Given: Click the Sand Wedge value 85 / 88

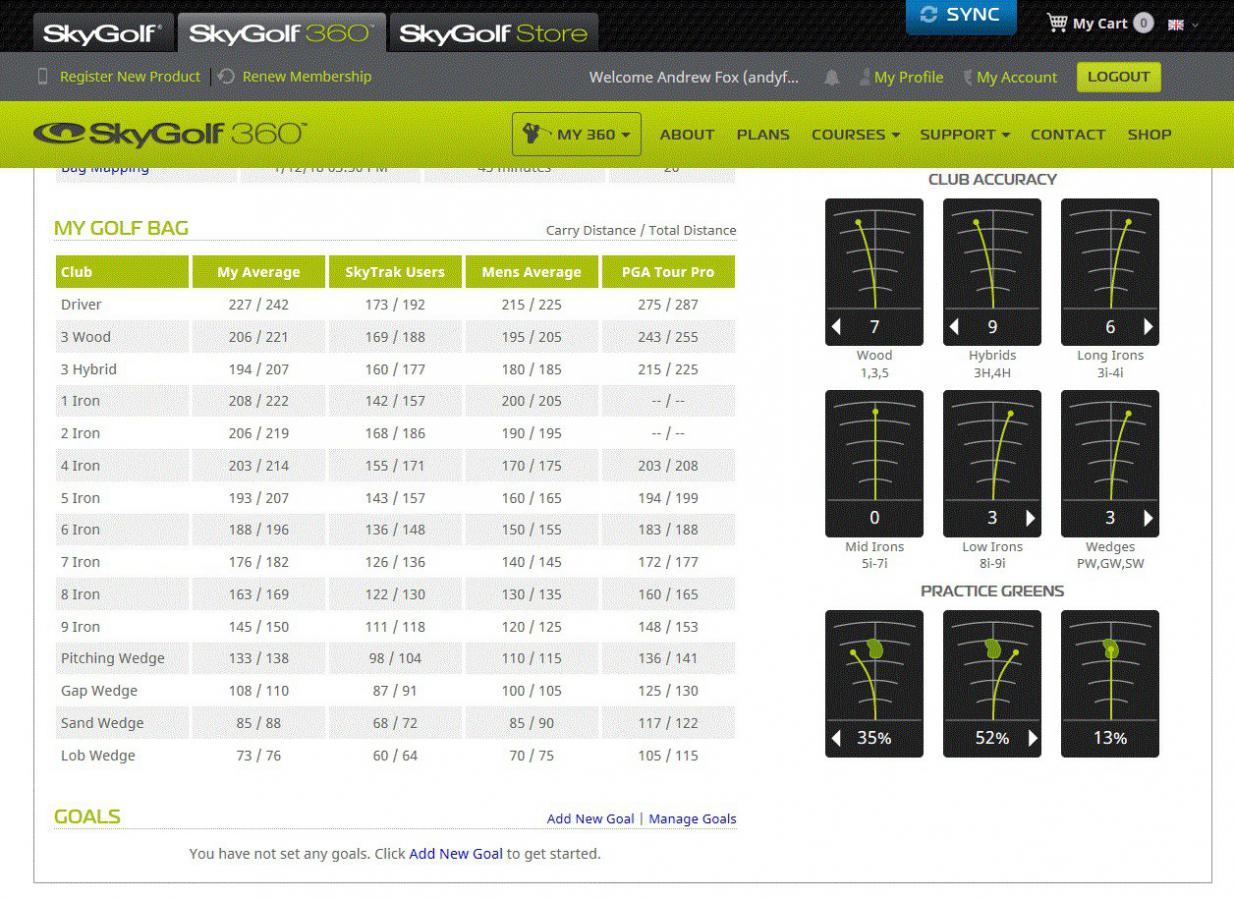Looking at the screenshot, I should 258,723.
